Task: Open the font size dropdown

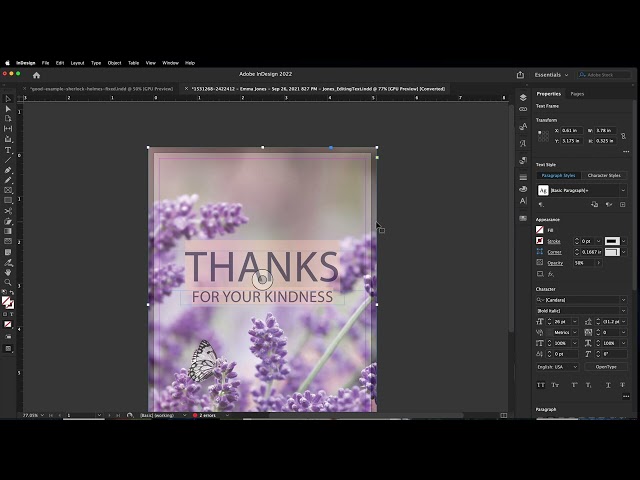Action: tap(575, 322)
